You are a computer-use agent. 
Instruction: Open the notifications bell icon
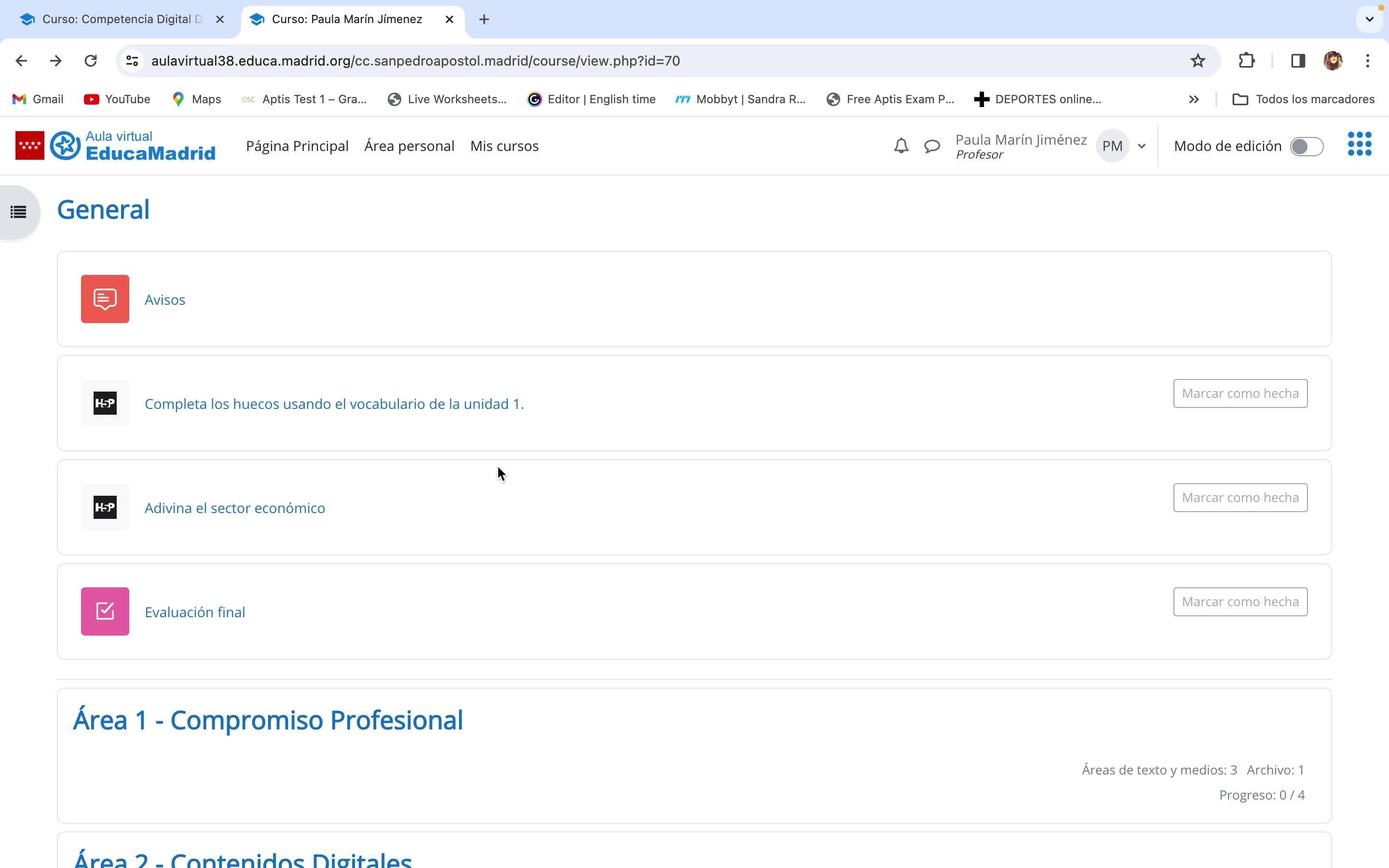click(x=900, y=146)
